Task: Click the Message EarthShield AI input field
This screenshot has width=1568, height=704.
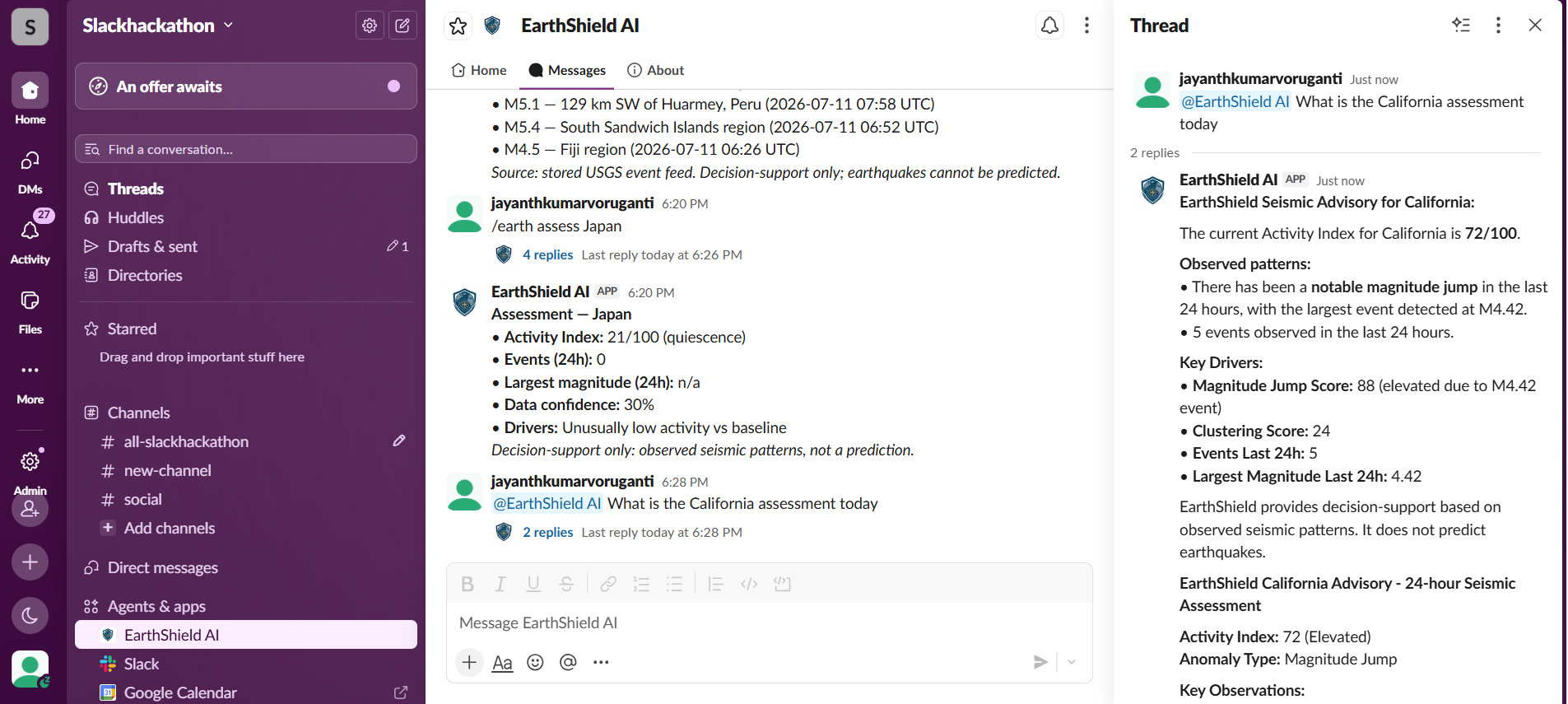Action: [x=769, y=622]
